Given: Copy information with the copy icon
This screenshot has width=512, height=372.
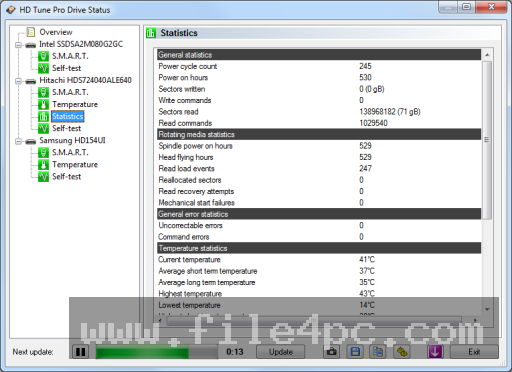Looking at the screenshot, I should coord(378,352).
